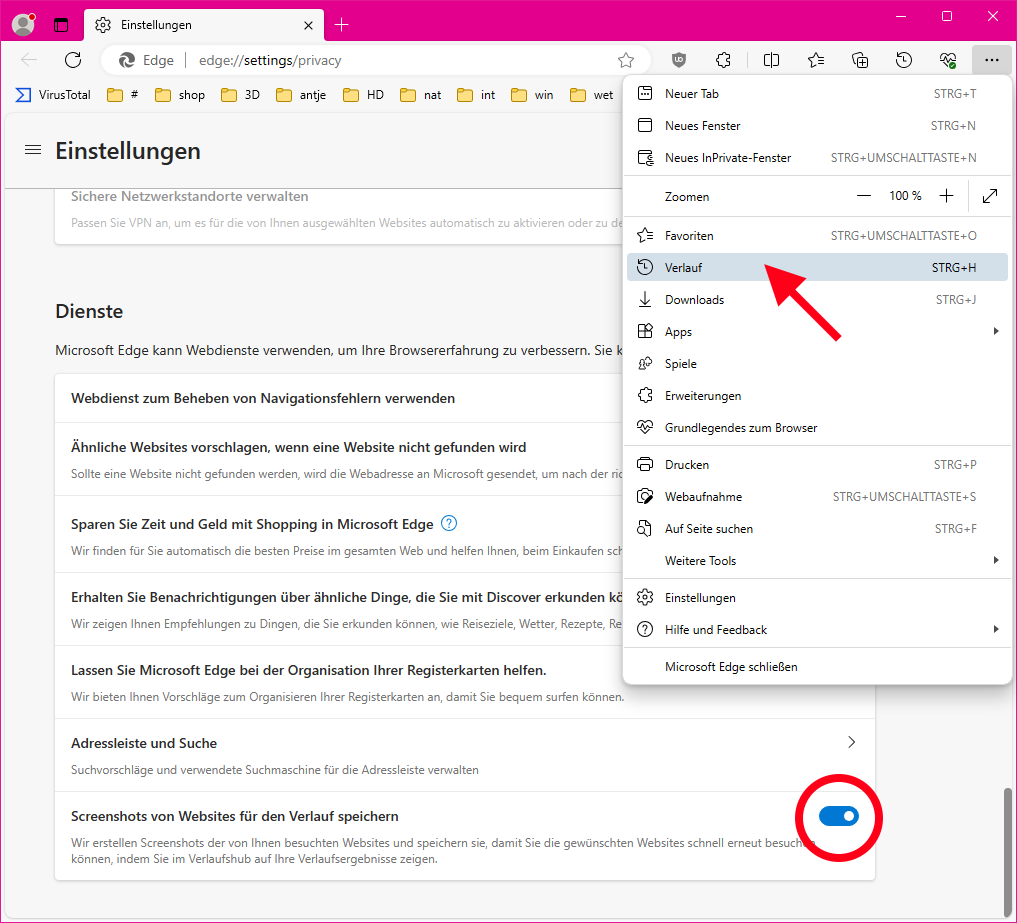Viewport: 1017px width, 923px height.
Task: Click 'Webdienst zum Beheben von Navigationsfehlern verwenden'
Action: click(x=263, y=398)
